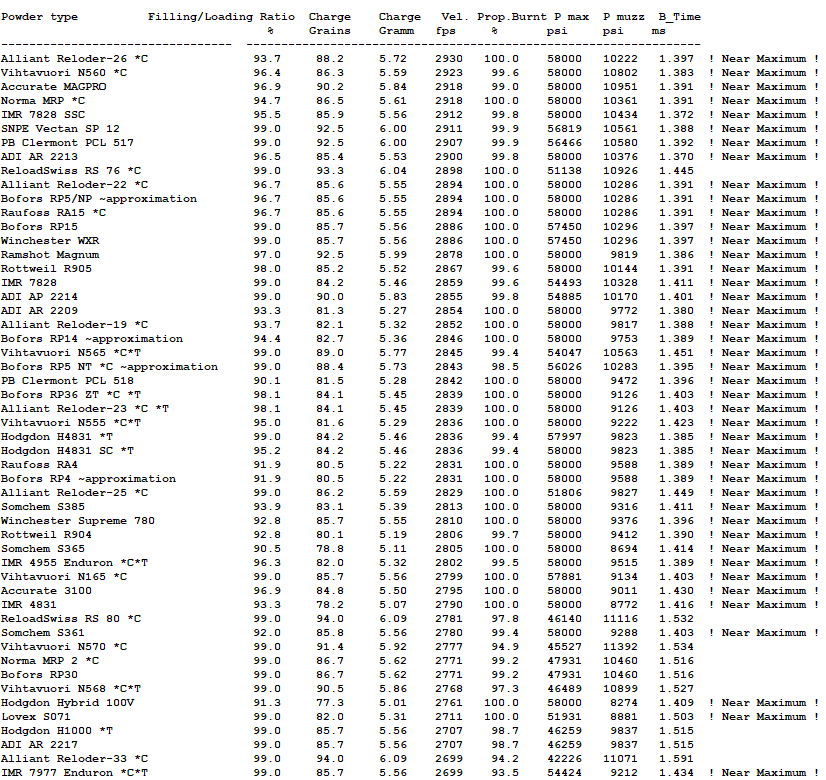Viewport: 826px width, 780px height.
Task: Click the "Powder type" column header
Action: tap(40, 17)
